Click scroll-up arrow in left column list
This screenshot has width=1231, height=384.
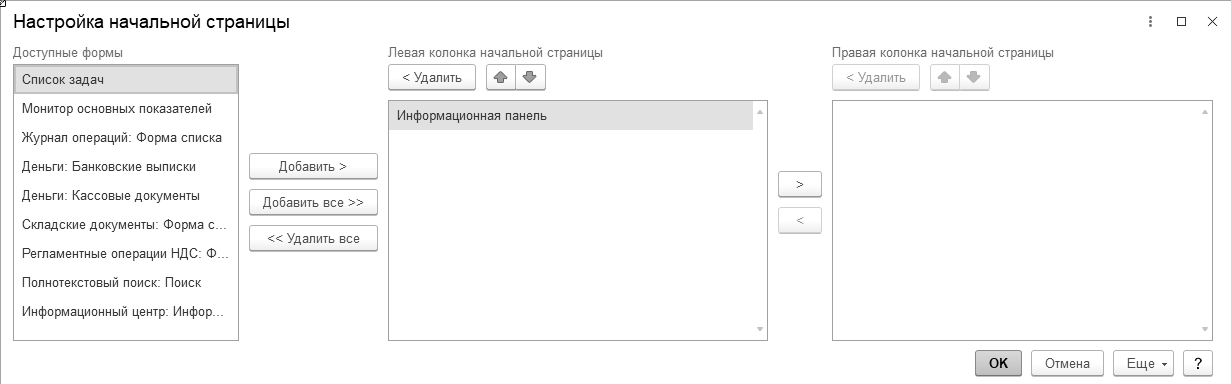[x=760, y=112]
